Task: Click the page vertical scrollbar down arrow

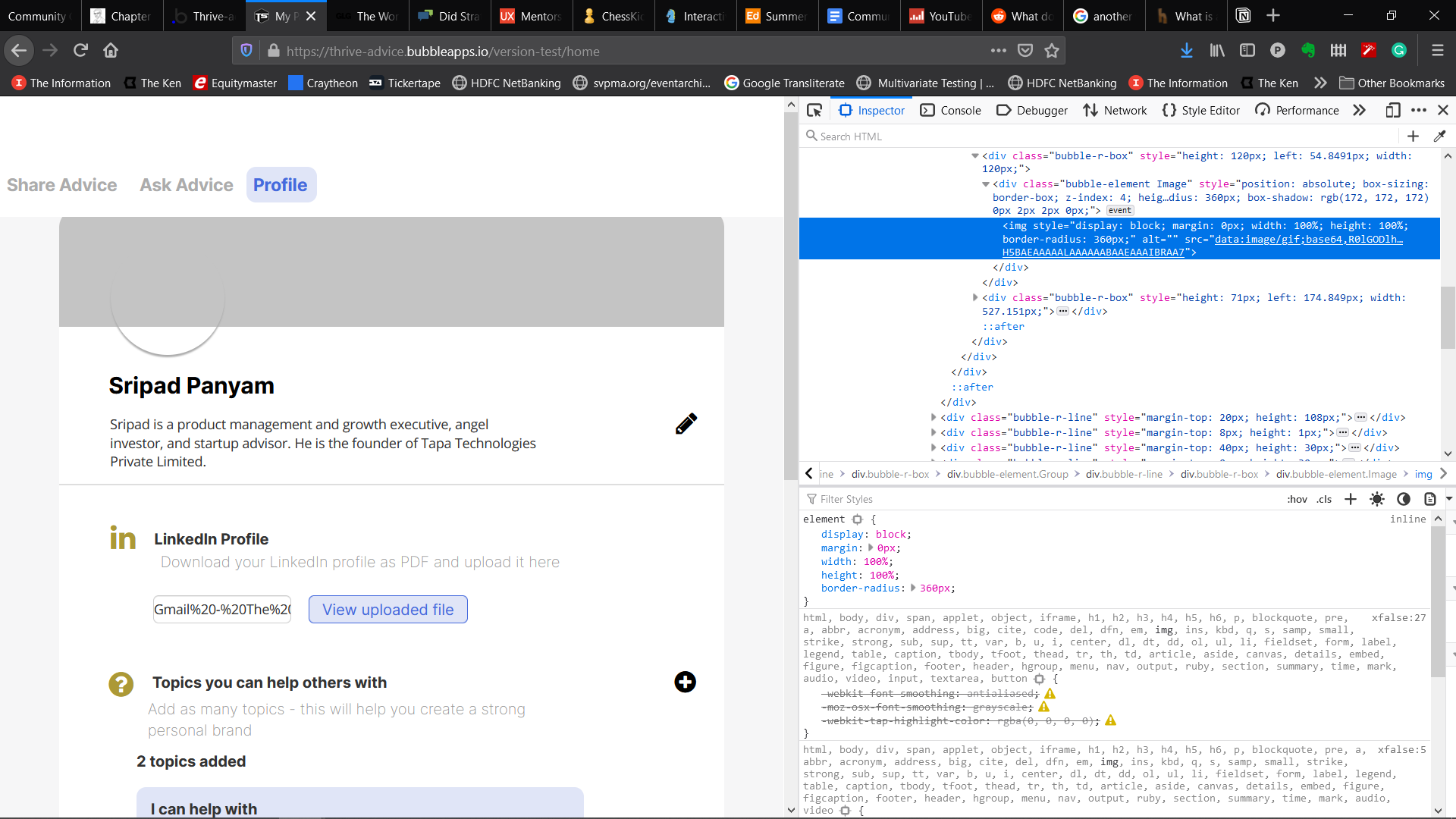Action: pos(791,810)
